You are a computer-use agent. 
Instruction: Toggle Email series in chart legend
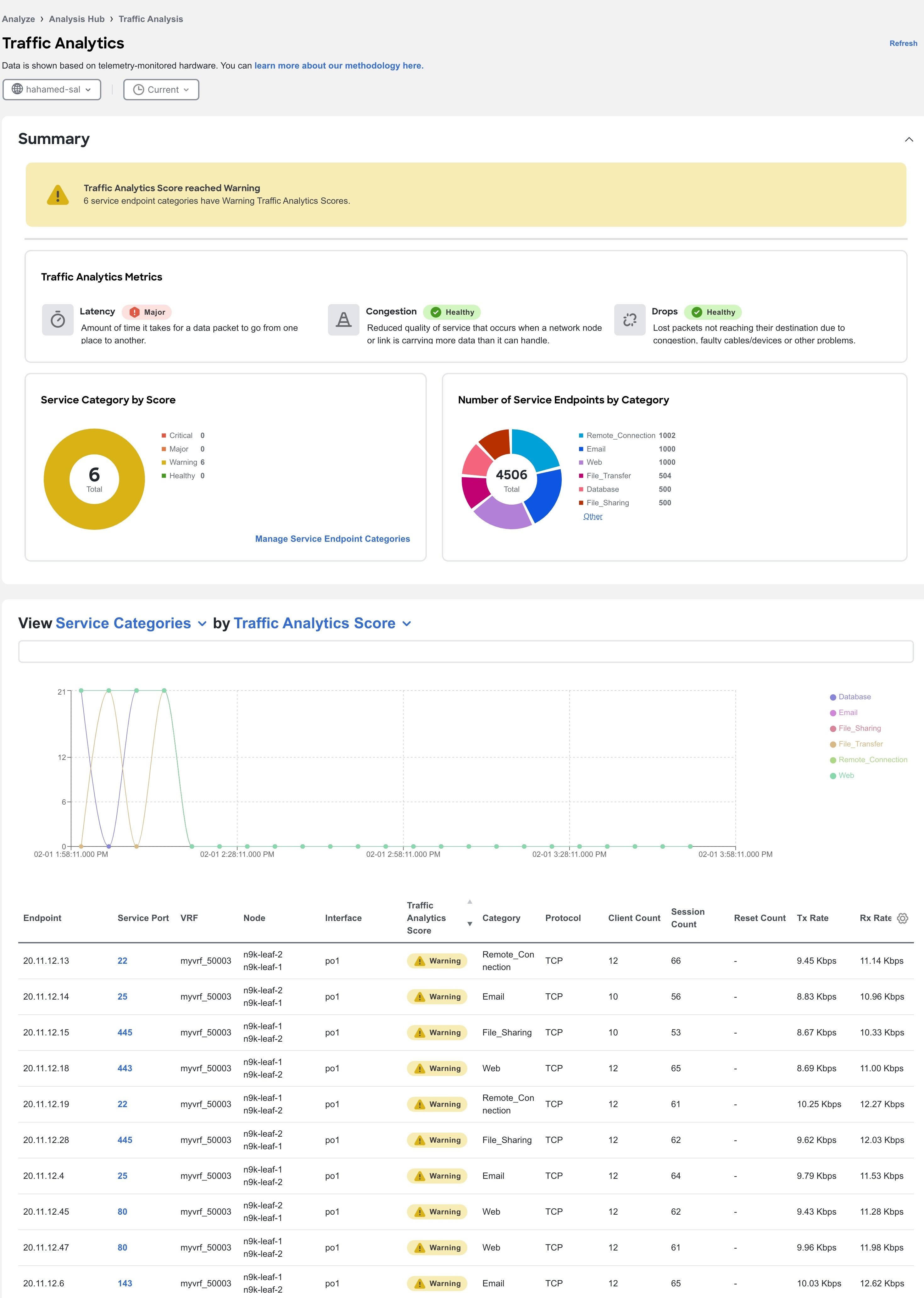click(x=843, y=713)
